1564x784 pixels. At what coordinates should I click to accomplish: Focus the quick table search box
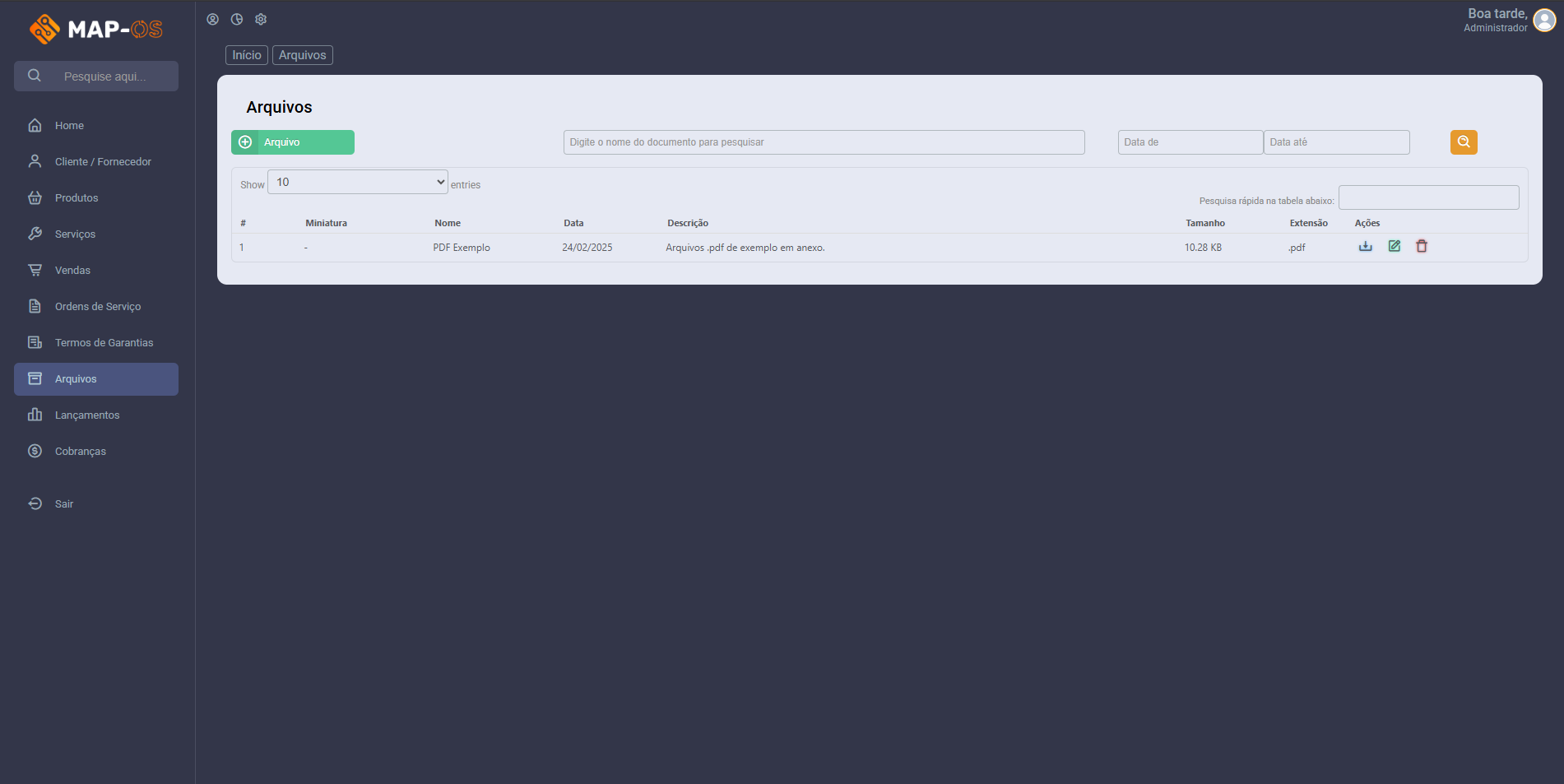pyautogui.click(x=1429, y=197)
